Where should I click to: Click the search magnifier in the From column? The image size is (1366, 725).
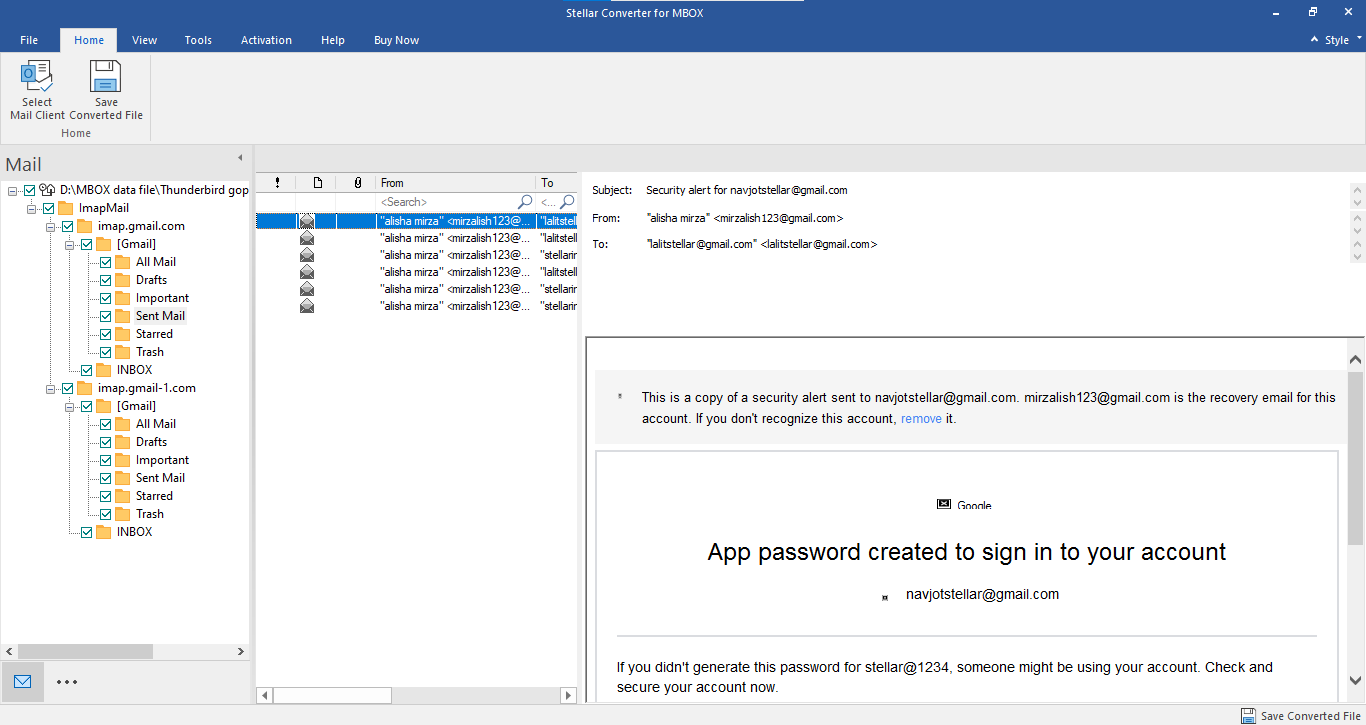pyautogui.click(x=525, y=201)
